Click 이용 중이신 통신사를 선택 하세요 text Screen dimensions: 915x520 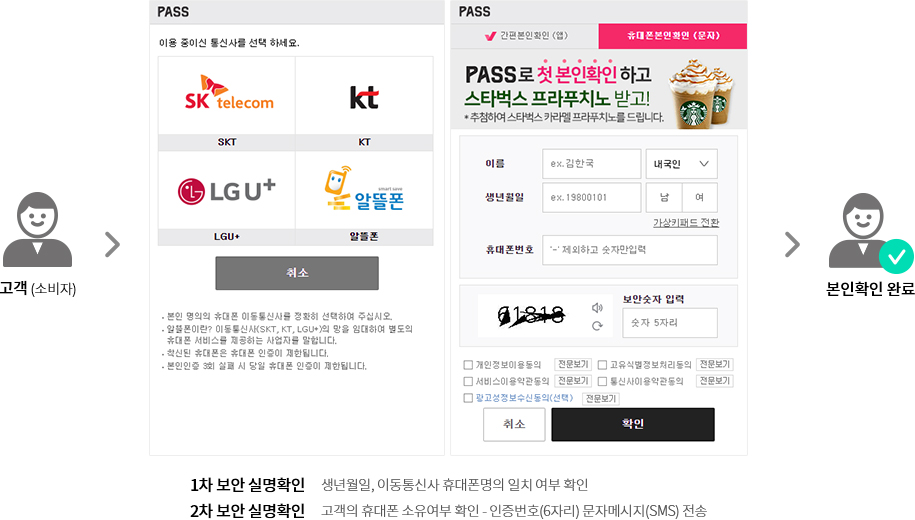(x=229, y=43)
